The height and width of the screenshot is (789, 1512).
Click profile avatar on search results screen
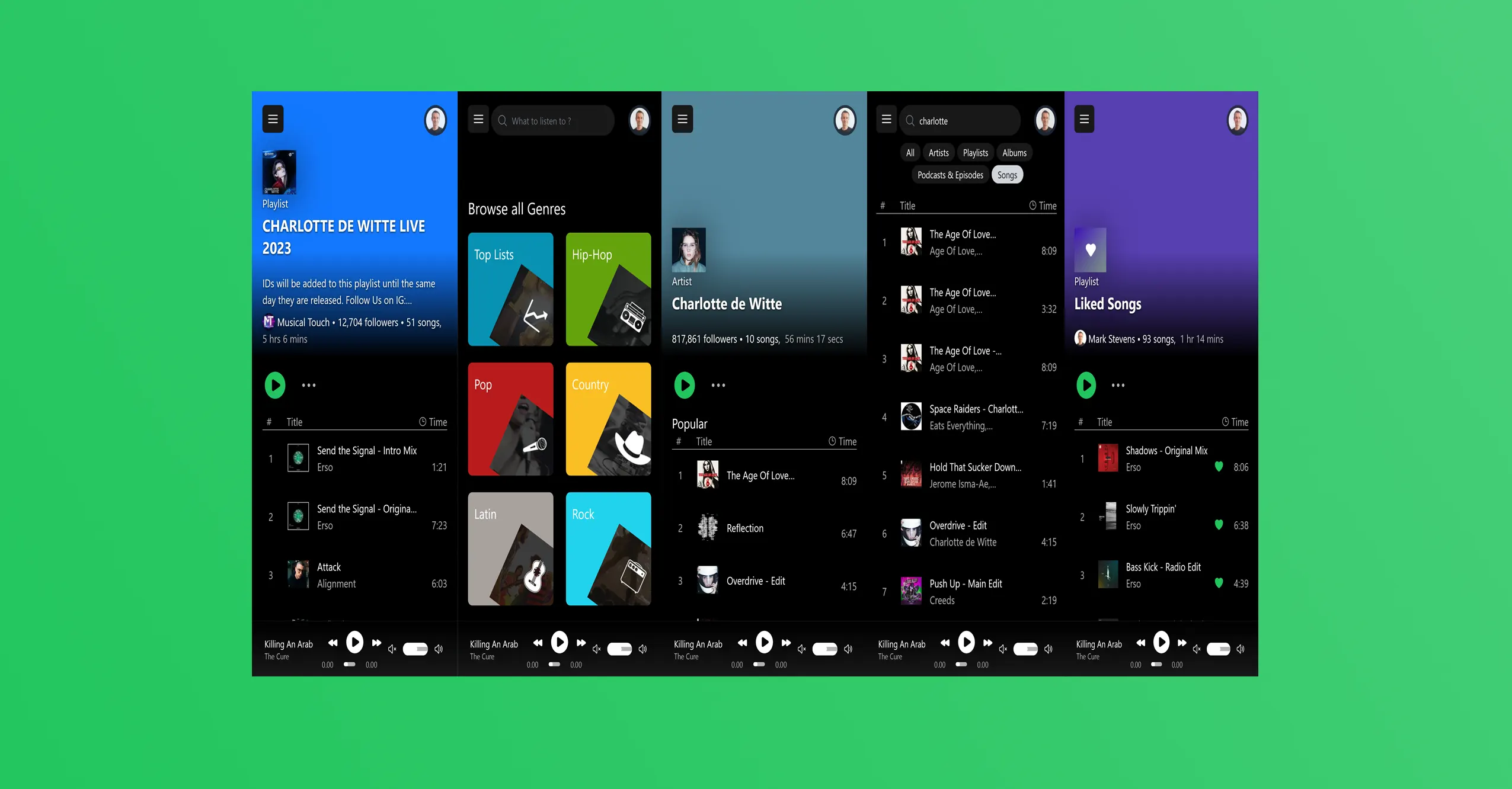coord(1045,120)
